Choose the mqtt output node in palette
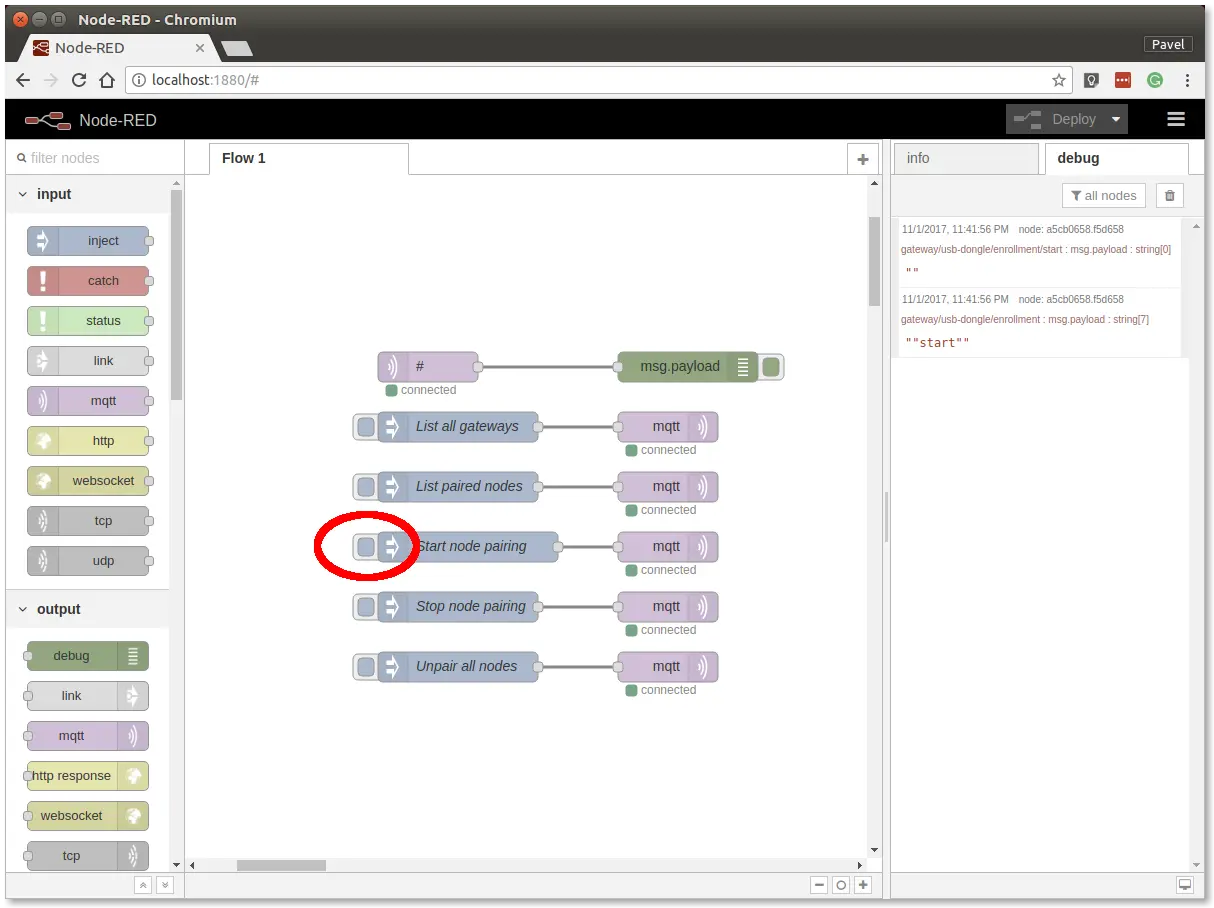1214x908 pixels. pos(88,736)
